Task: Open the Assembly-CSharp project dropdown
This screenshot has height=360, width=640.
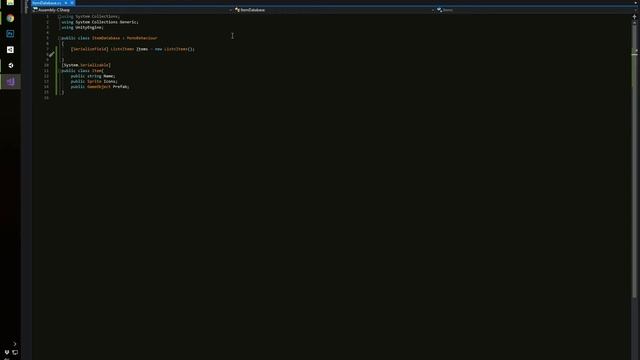Action: 132,10
